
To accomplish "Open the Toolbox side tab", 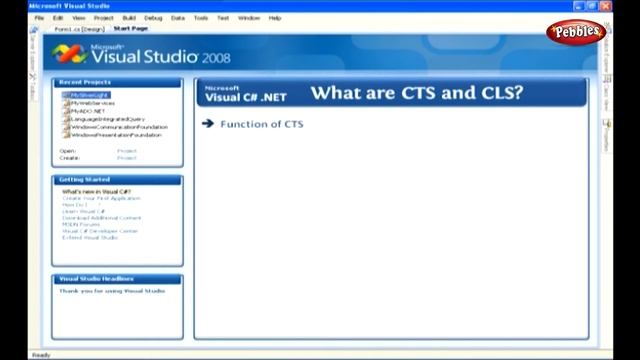I will click(33, 88).
